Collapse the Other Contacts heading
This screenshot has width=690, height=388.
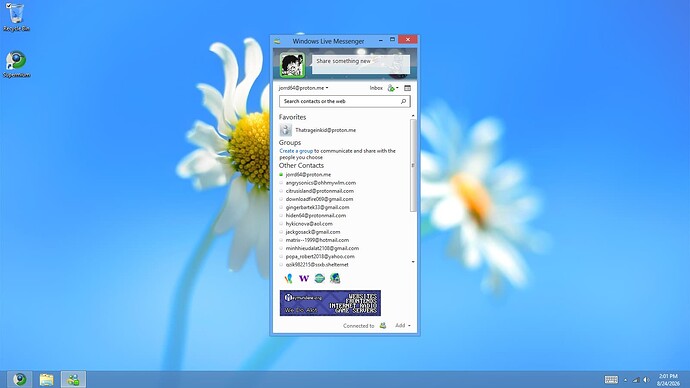[x=301, y=165]
